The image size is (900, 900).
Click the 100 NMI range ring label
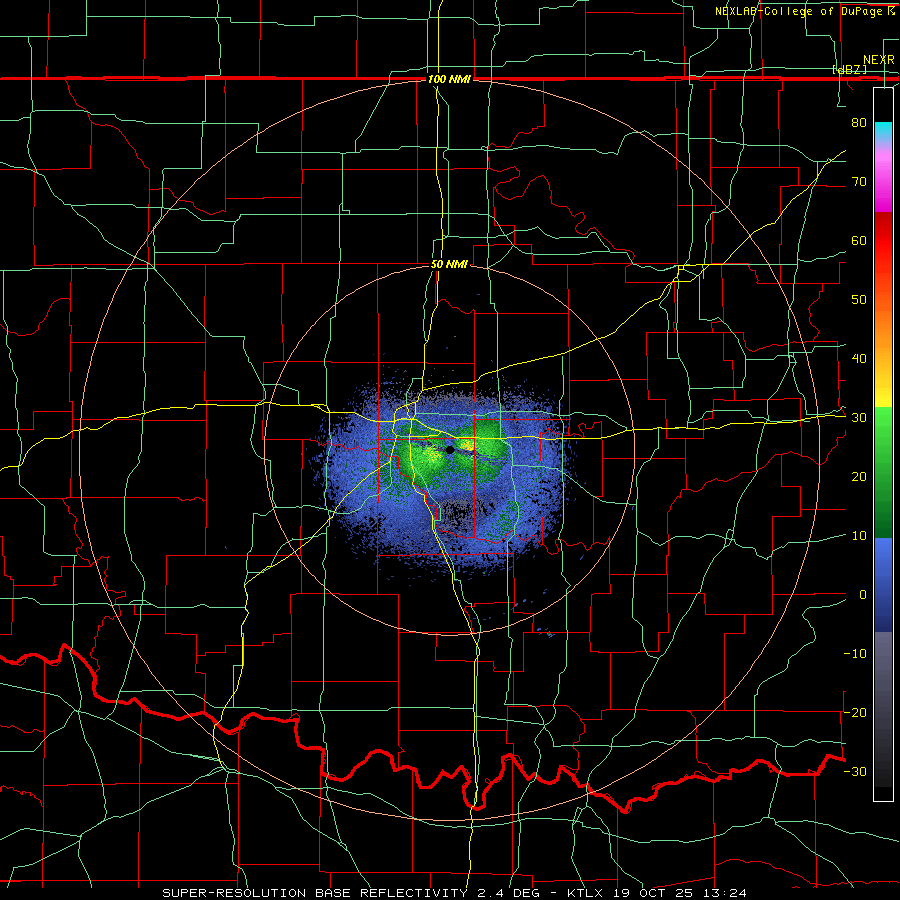449,79
